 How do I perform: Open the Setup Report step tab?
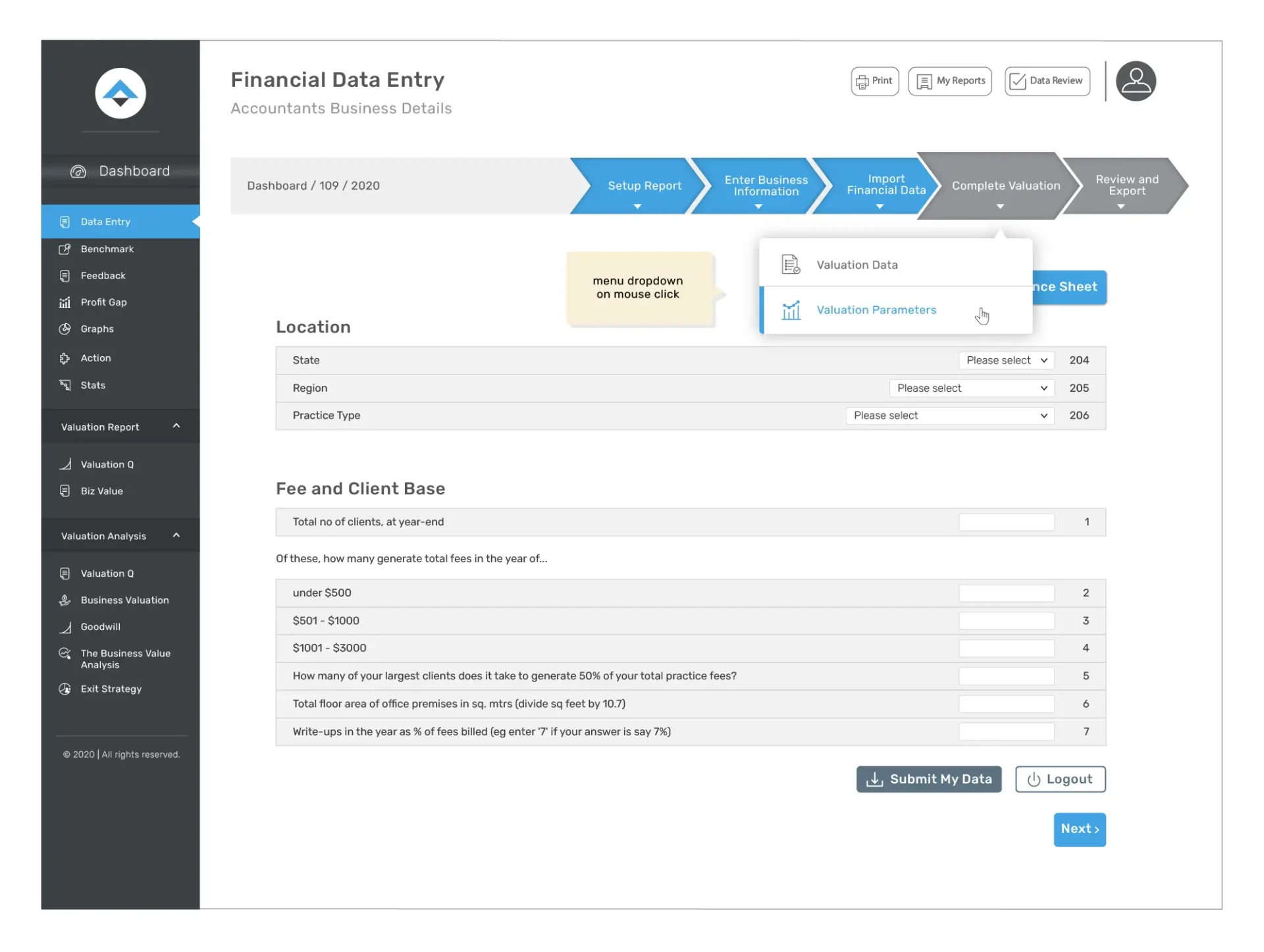(643, 186)
